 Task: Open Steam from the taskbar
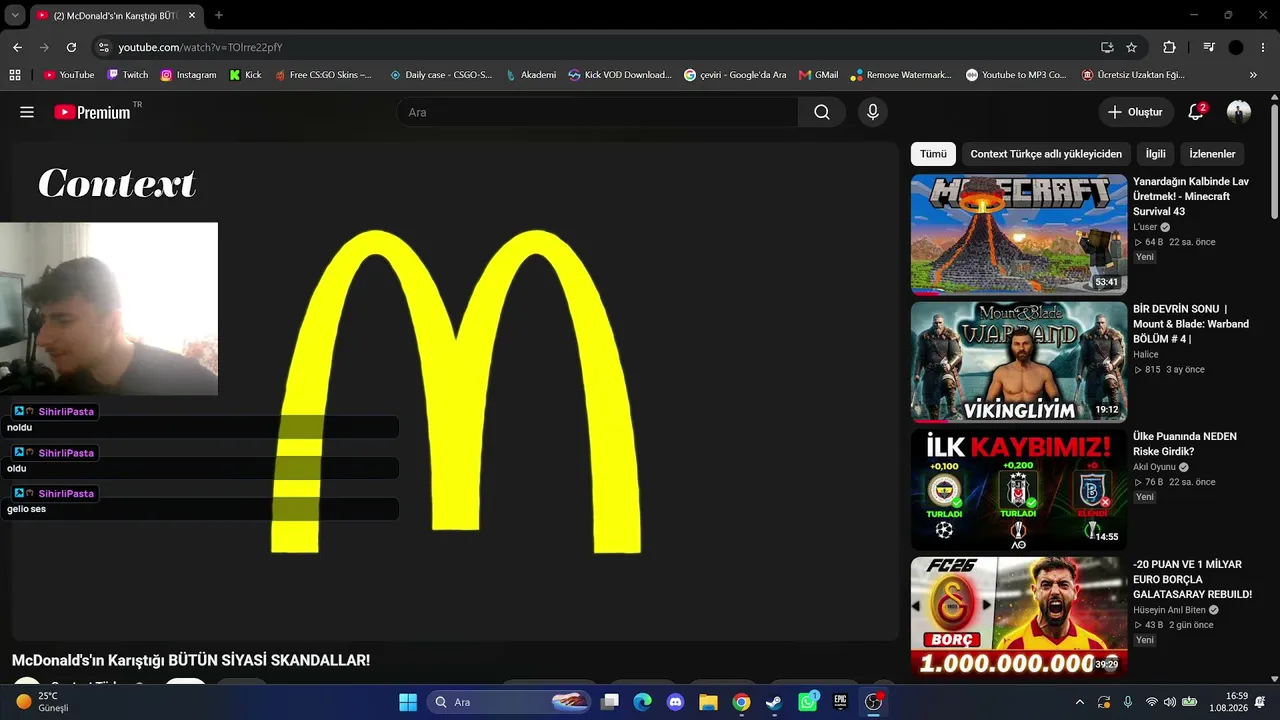pos(774,702)
